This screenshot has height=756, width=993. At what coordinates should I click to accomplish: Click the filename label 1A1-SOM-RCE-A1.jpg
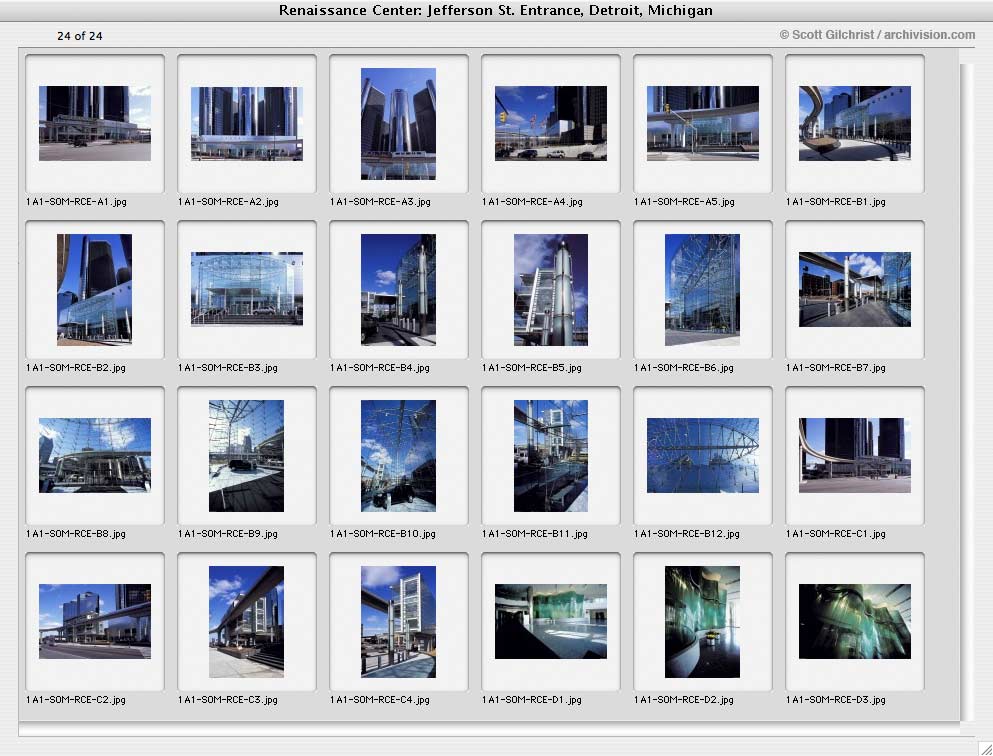coord(77,202)
